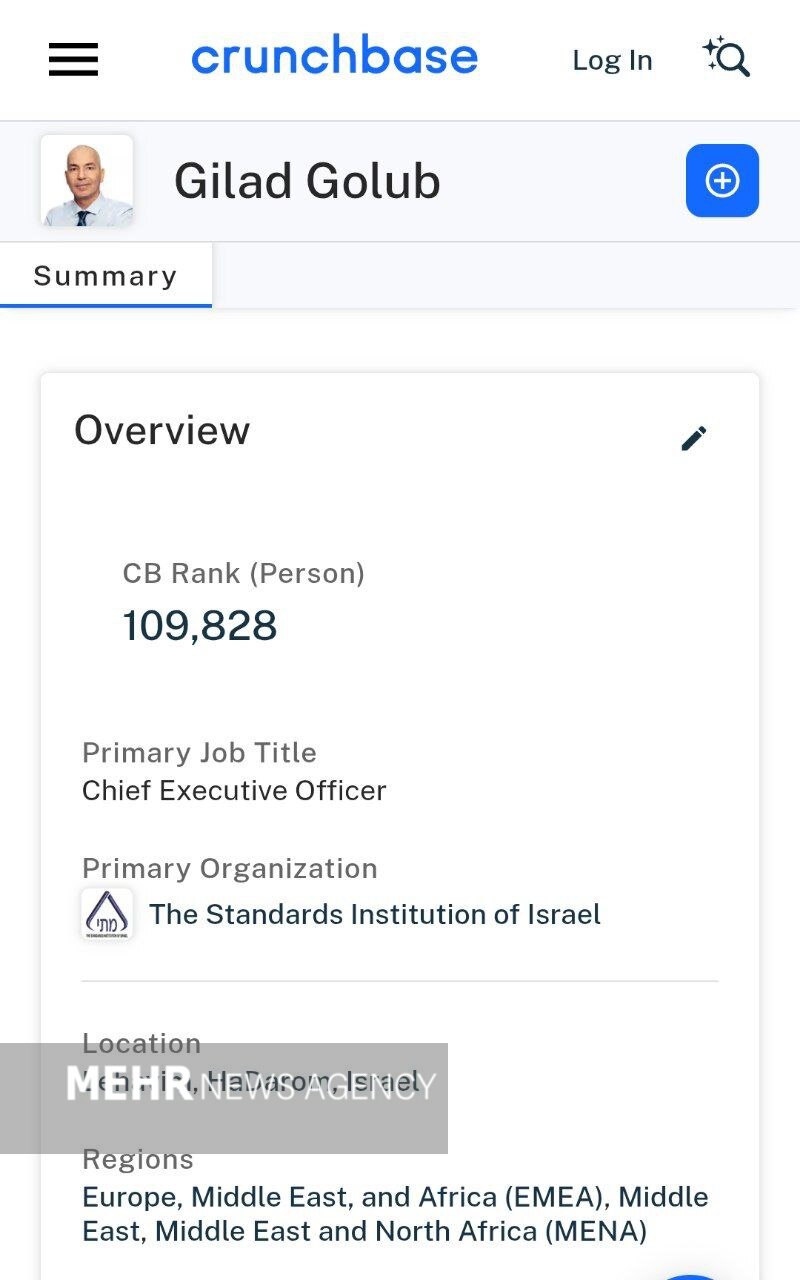Image resolution: width=800 pixels, height=1280 pixels.
Task: Click the Overview section heading
Action: pos(162,430)
